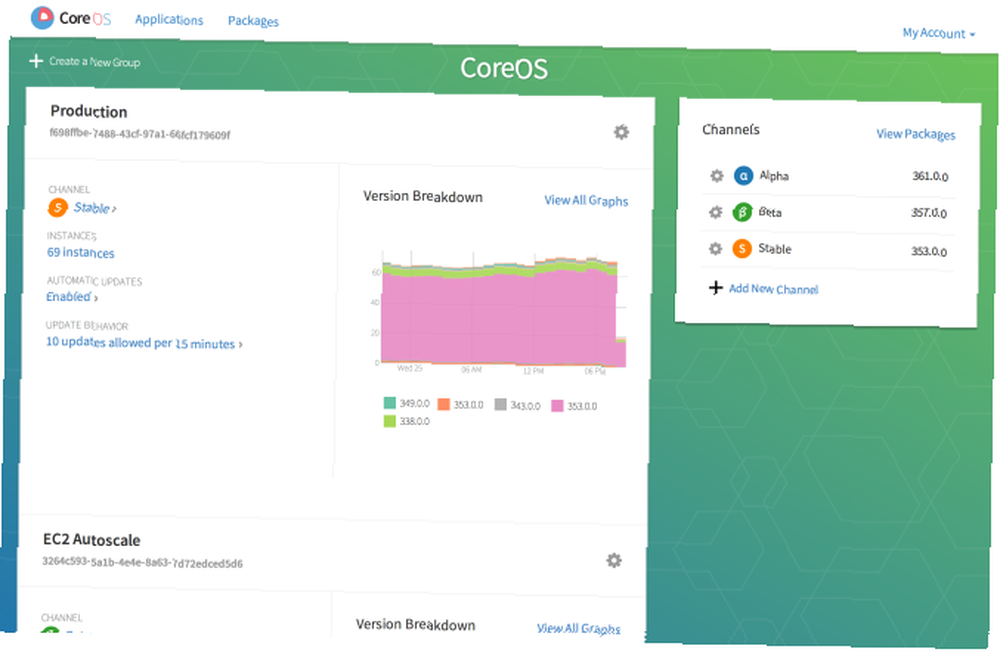Screen dimensions: 1000x652
Task: Open the 69 instances link
Action: (x=80, y=253)
